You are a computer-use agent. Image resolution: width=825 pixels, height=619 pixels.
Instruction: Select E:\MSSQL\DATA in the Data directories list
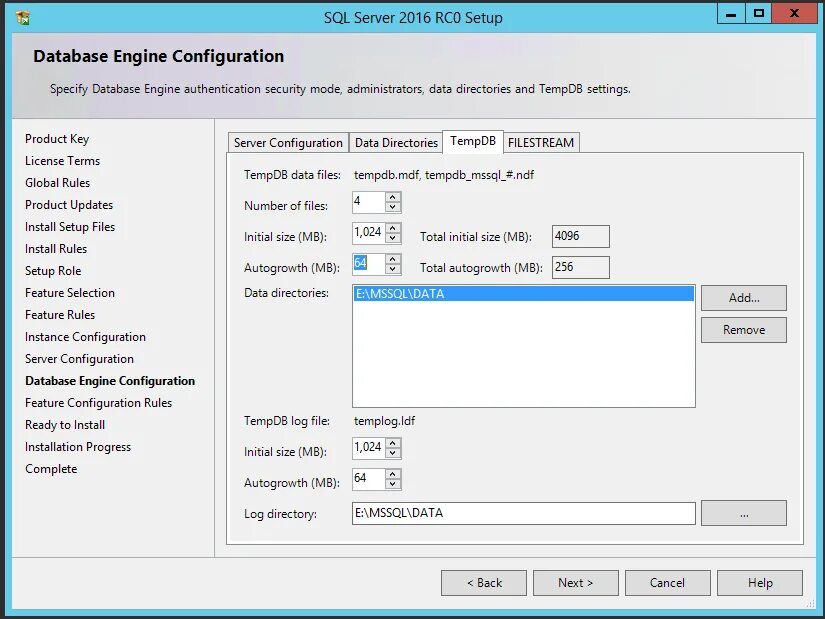click(524, 294)
